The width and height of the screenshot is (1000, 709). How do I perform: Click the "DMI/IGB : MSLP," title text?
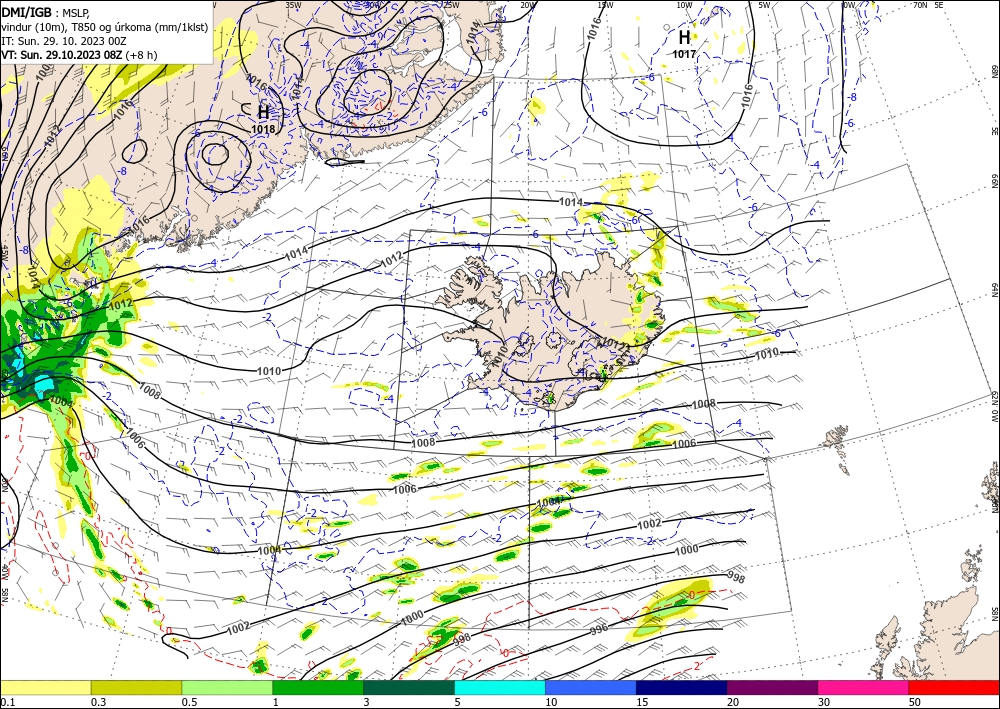(45, 11)
